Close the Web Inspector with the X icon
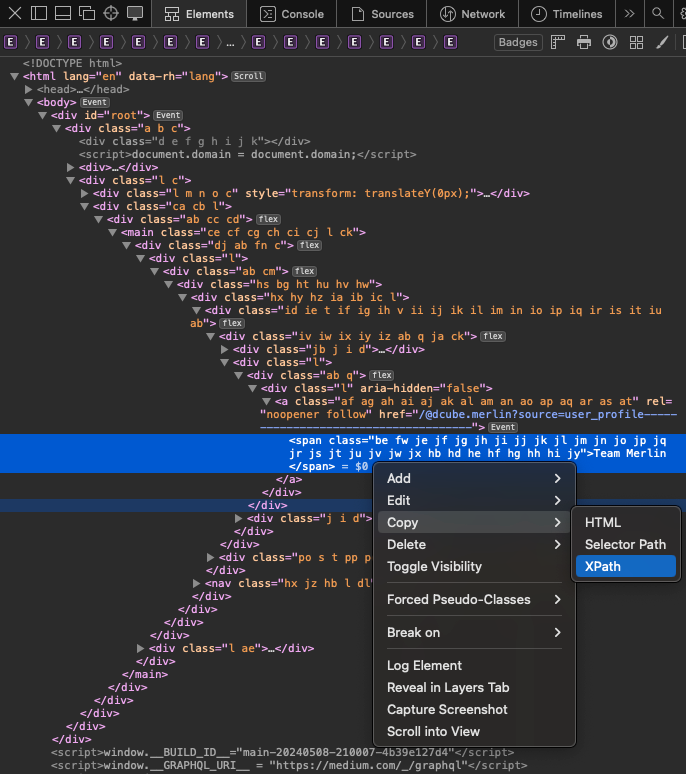The width and height of the screenshot is (686, 774). click(x=15, y=13)
